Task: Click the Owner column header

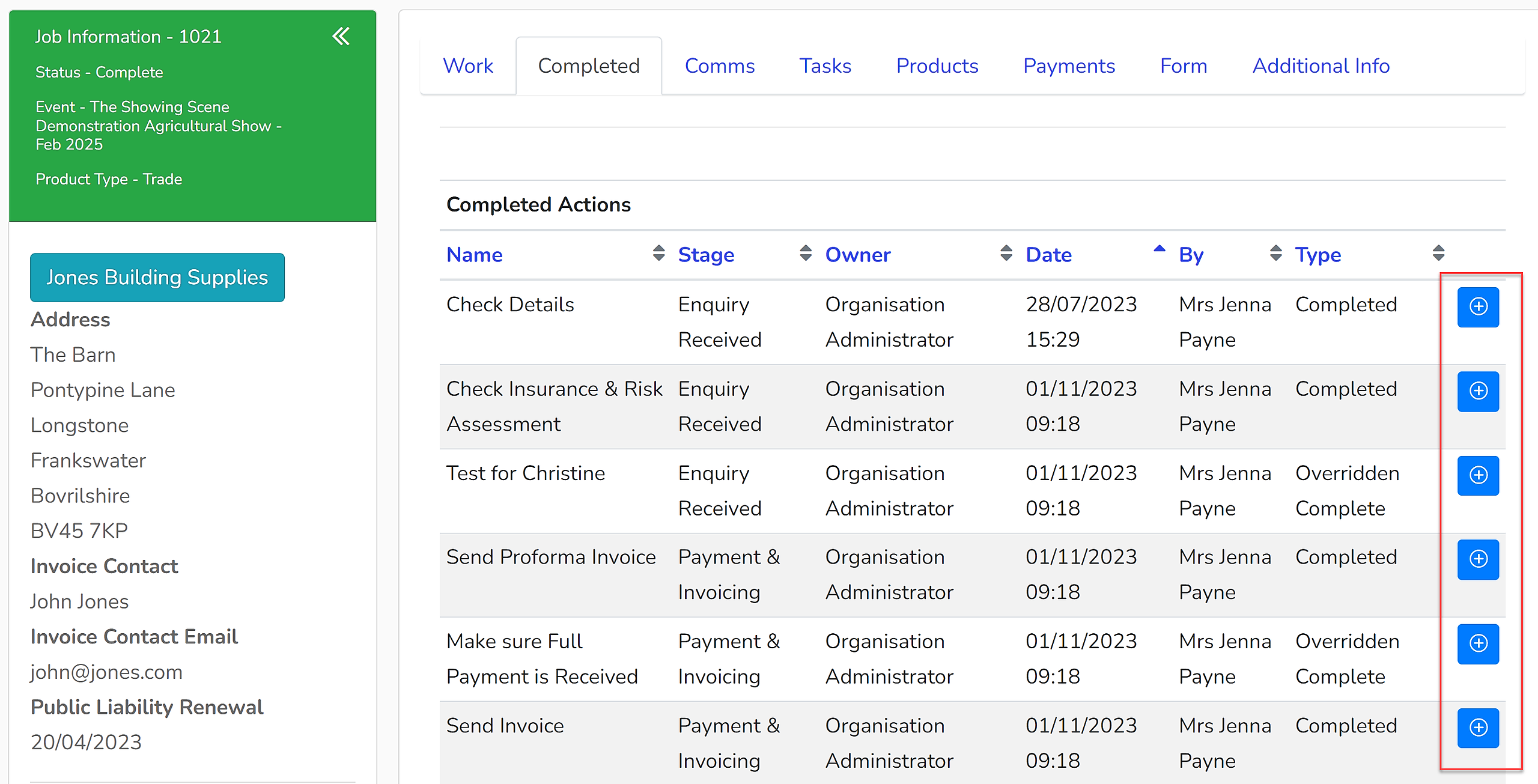Action: click(857, 255)
